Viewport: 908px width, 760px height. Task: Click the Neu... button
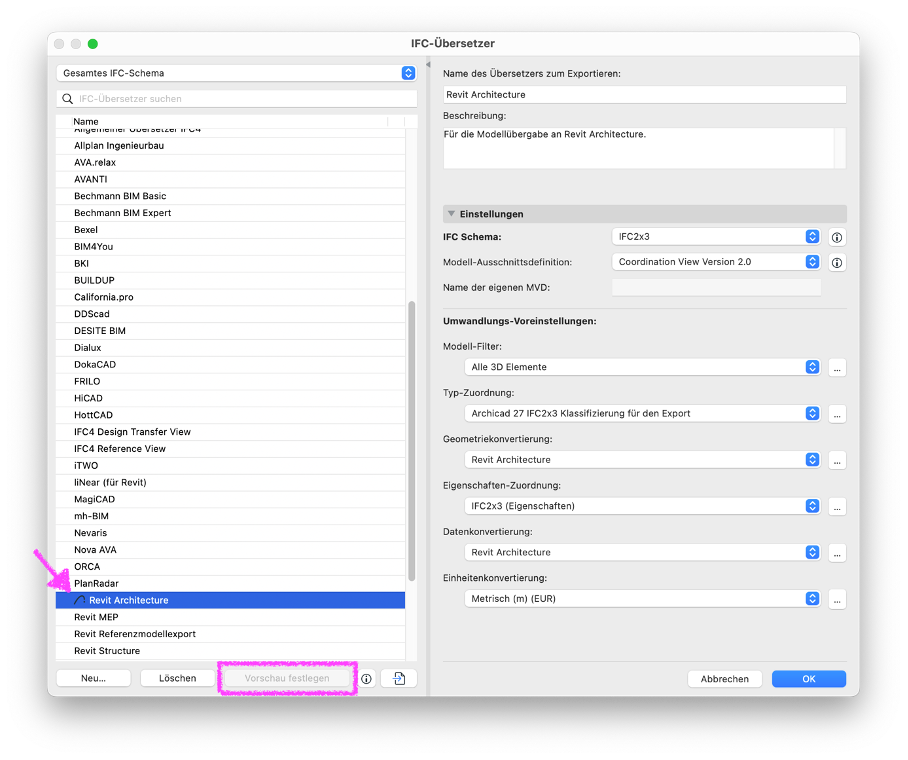93,678
